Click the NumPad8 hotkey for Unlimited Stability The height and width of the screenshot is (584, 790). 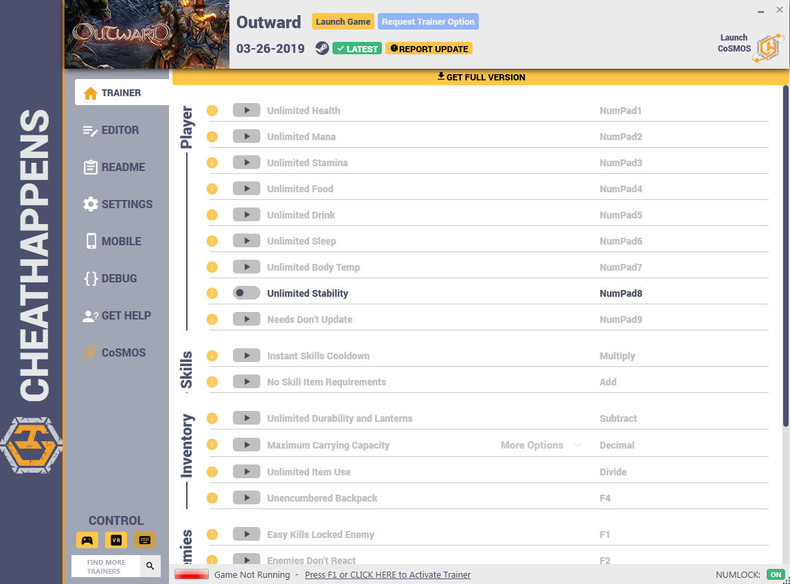coord(621,293)
